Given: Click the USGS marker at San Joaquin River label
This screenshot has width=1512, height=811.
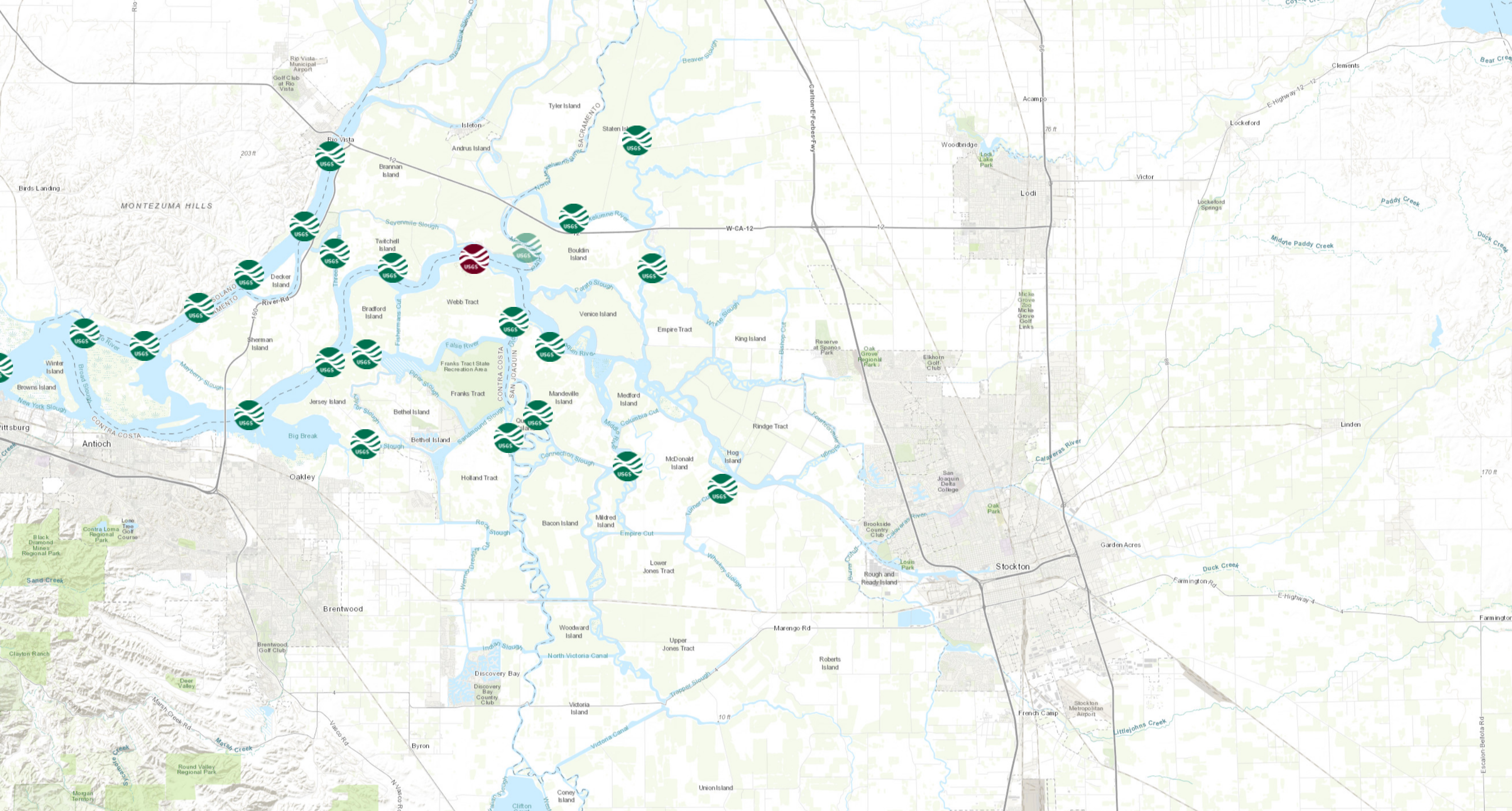Looking at the screenshot, I should [x=550, y=346].
